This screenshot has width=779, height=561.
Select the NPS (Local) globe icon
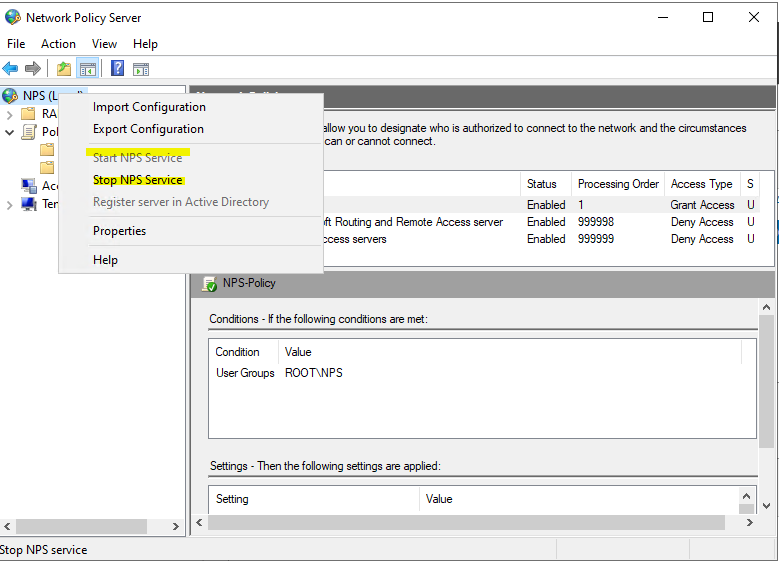tap(11, 96)
